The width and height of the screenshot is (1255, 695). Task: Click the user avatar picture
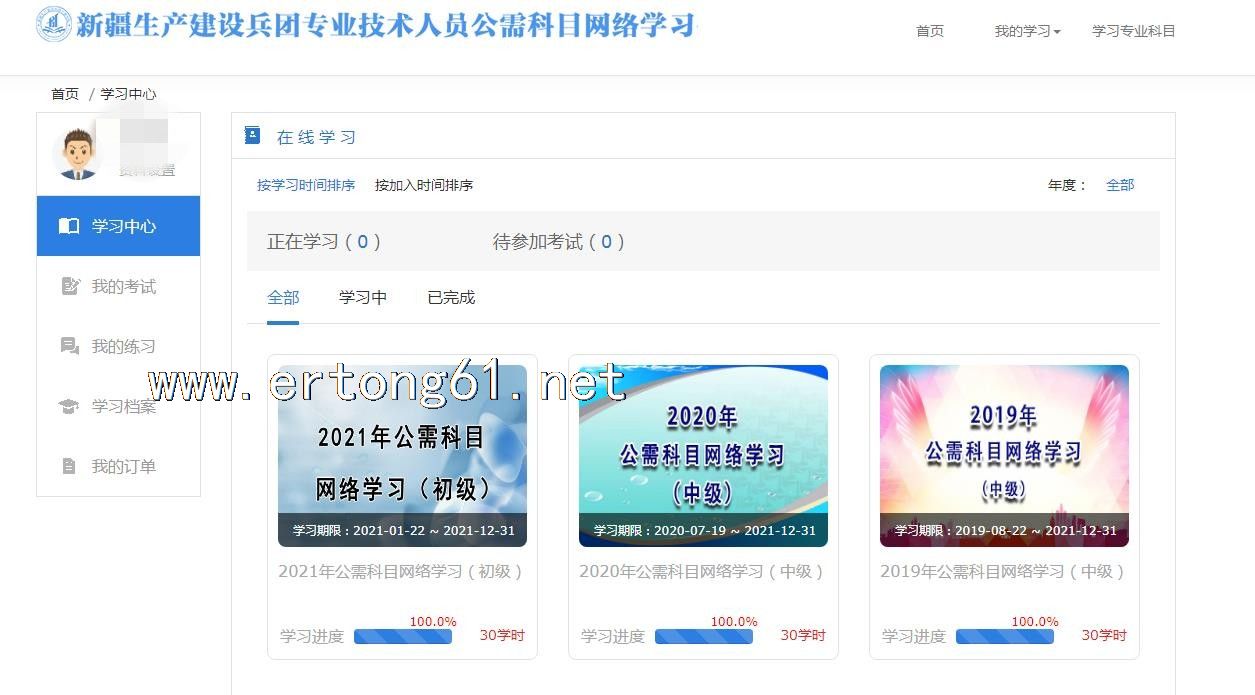click(x=76, y=153)
